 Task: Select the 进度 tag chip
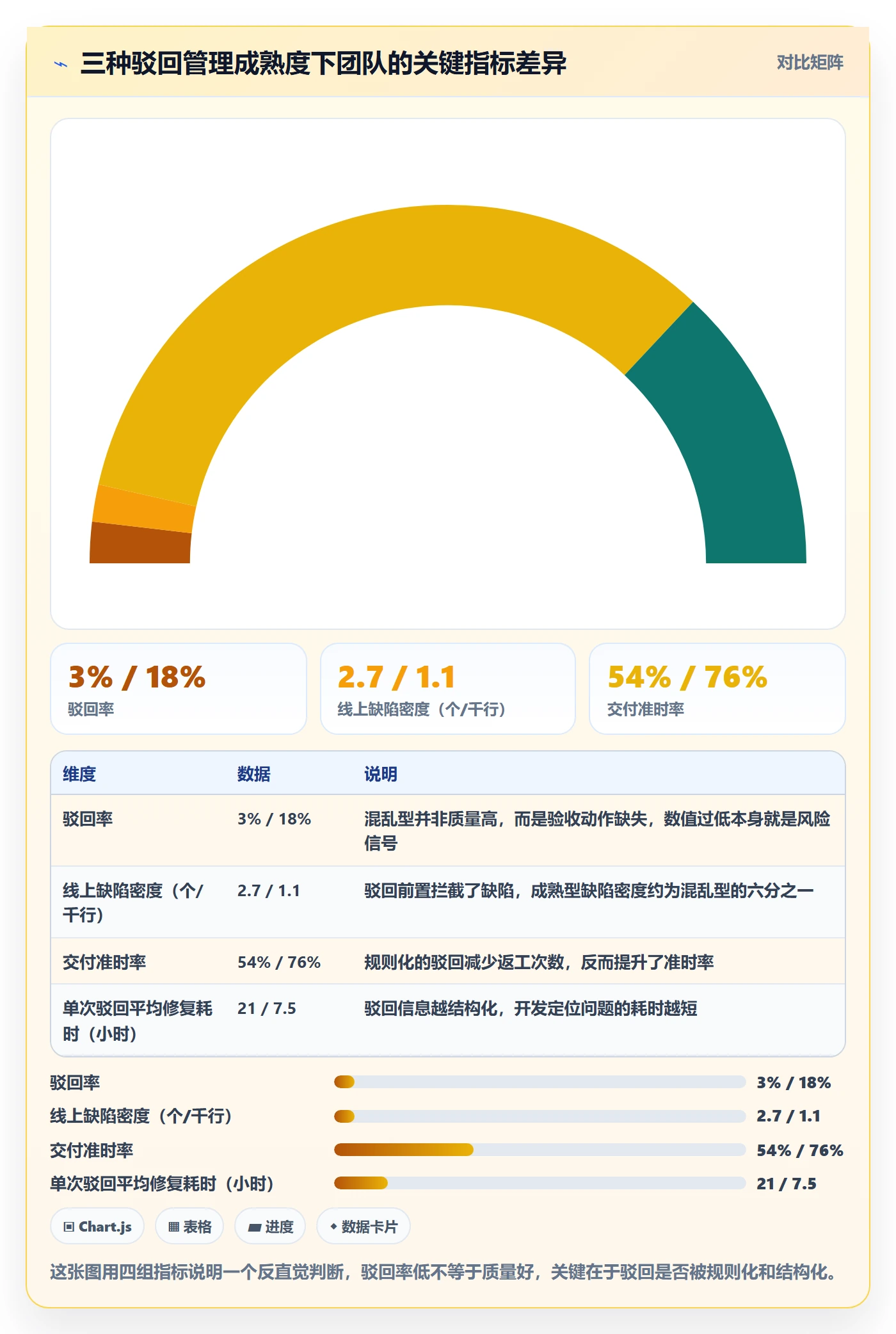(x=270, y=1226)
